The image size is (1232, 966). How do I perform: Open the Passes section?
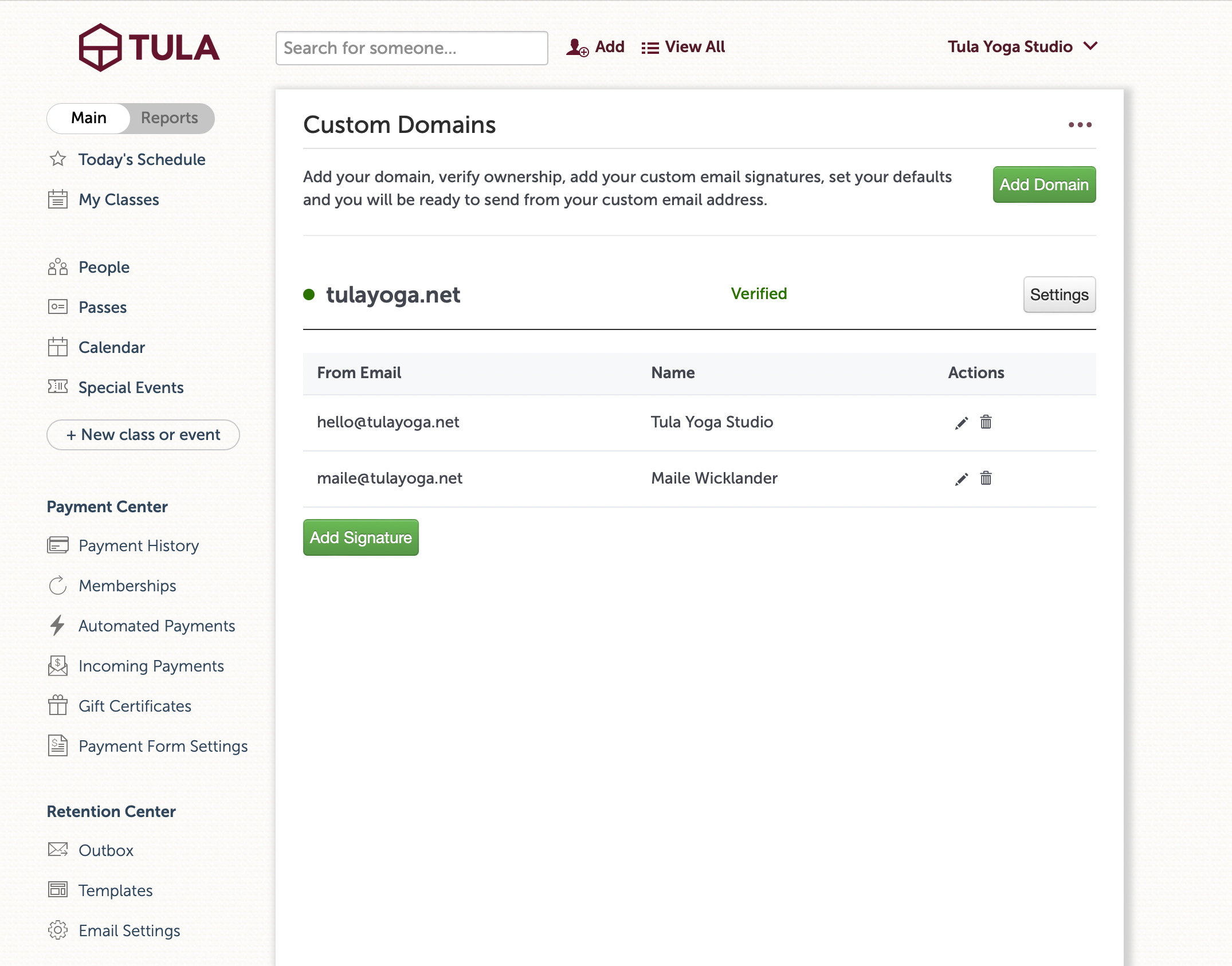(102, 307)
